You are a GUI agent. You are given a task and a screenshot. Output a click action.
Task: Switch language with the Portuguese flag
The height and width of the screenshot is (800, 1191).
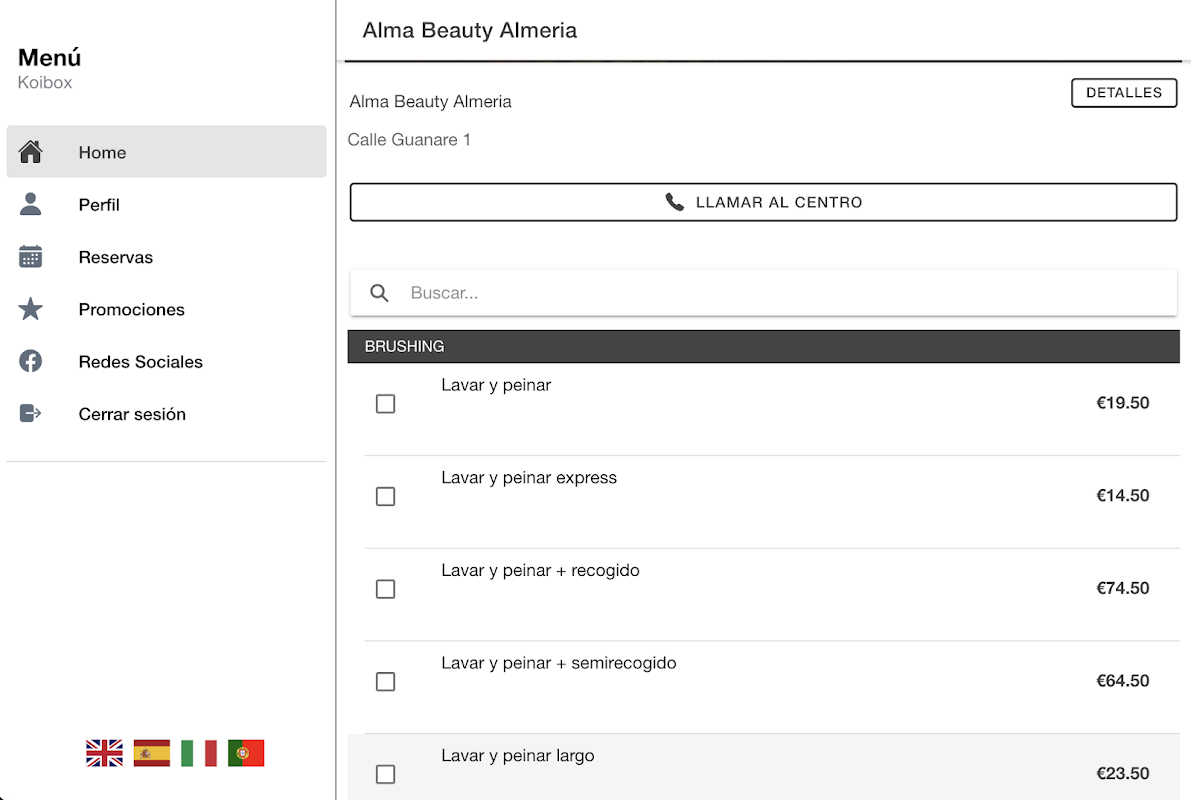pyautogui.click(x=246, y=753)
